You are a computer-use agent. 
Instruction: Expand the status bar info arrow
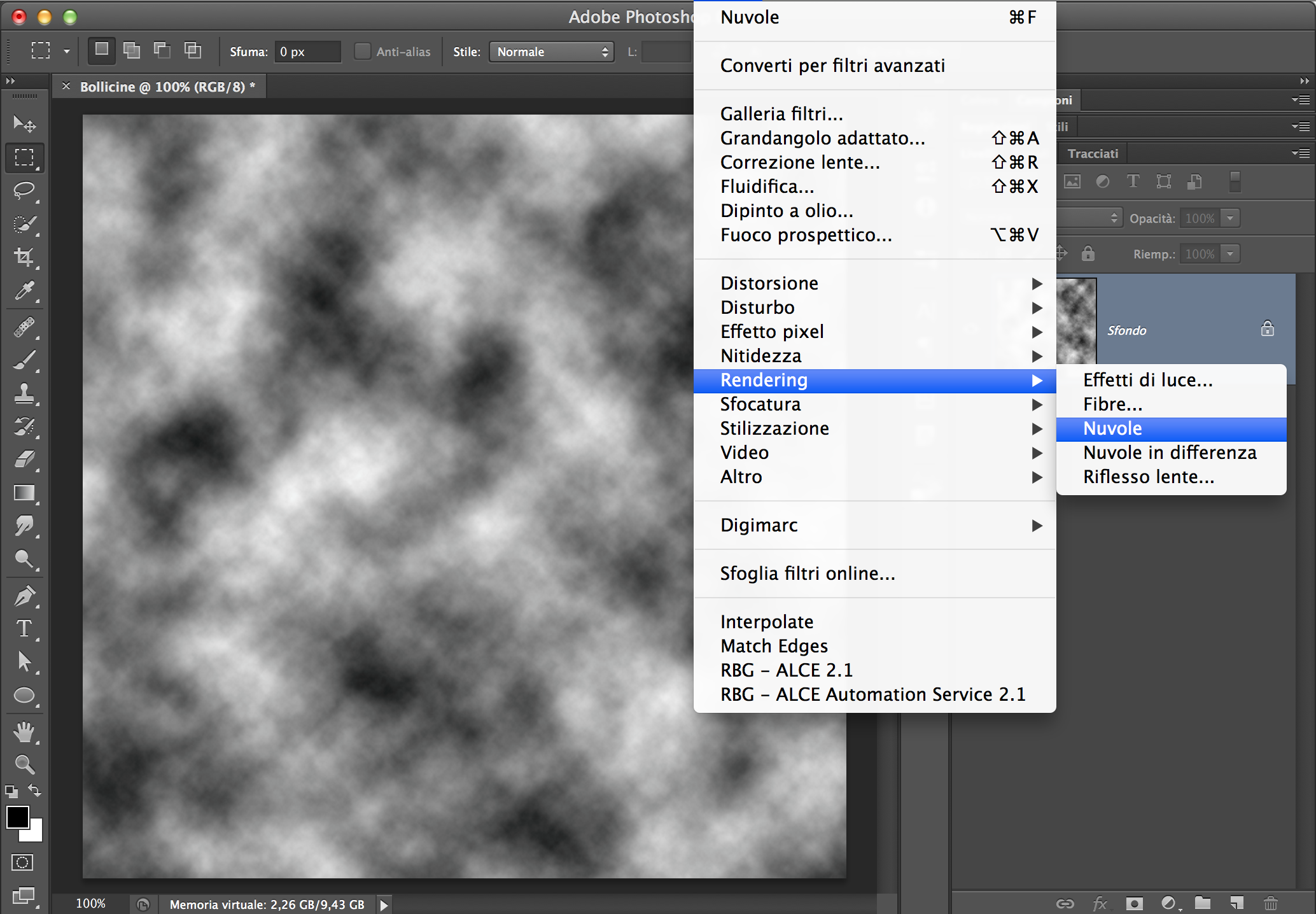(x=384, y=904)
